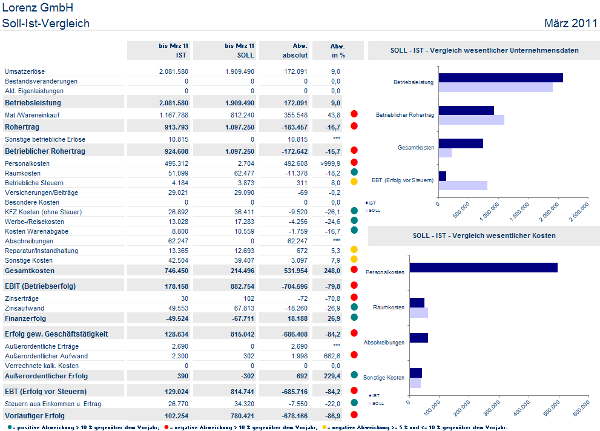This screenshot has height=431, width=600.
Task: Click the red indicator next to Personalkosten
Action: pos(354,162)
